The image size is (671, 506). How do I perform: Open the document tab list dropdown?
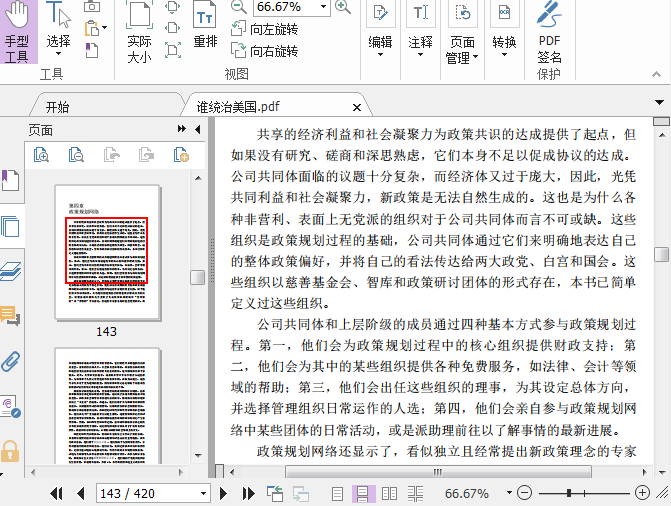tap(659, 102)
